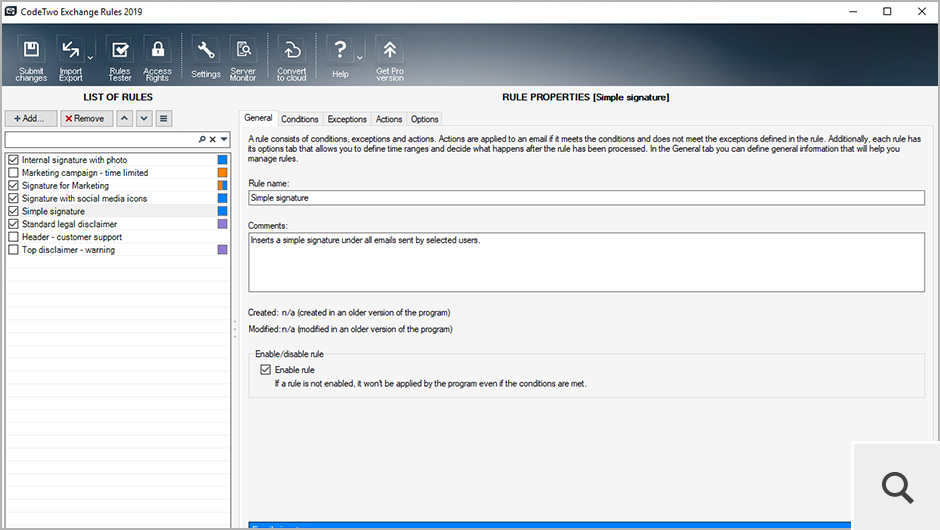Viewport: 940px width, 530px height.
Task: Open the Options tab
Action: click(x=424, y=119)
